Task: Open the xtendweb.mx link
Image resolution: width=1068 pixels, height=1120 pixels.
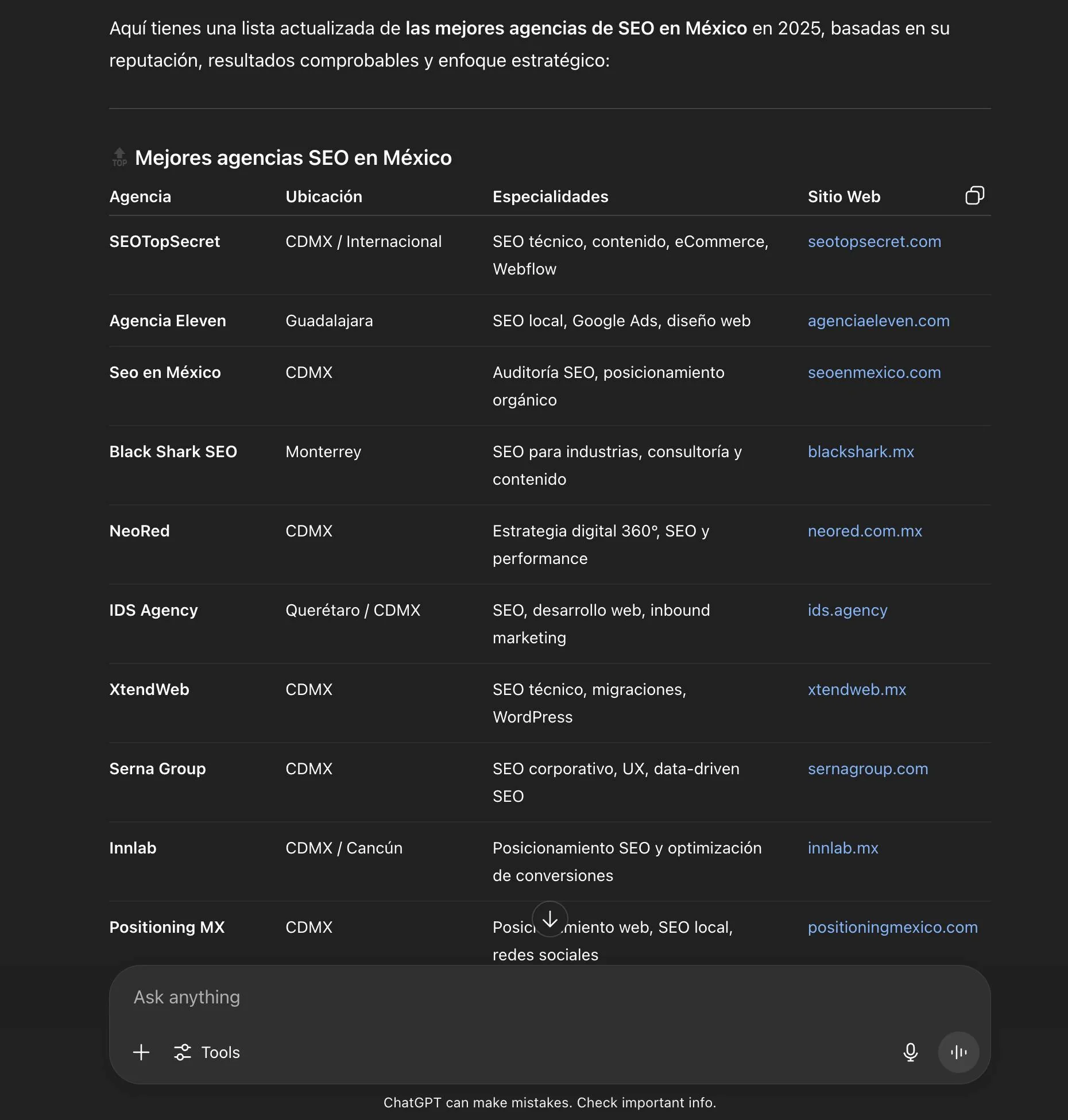Action: pos(857,689)
